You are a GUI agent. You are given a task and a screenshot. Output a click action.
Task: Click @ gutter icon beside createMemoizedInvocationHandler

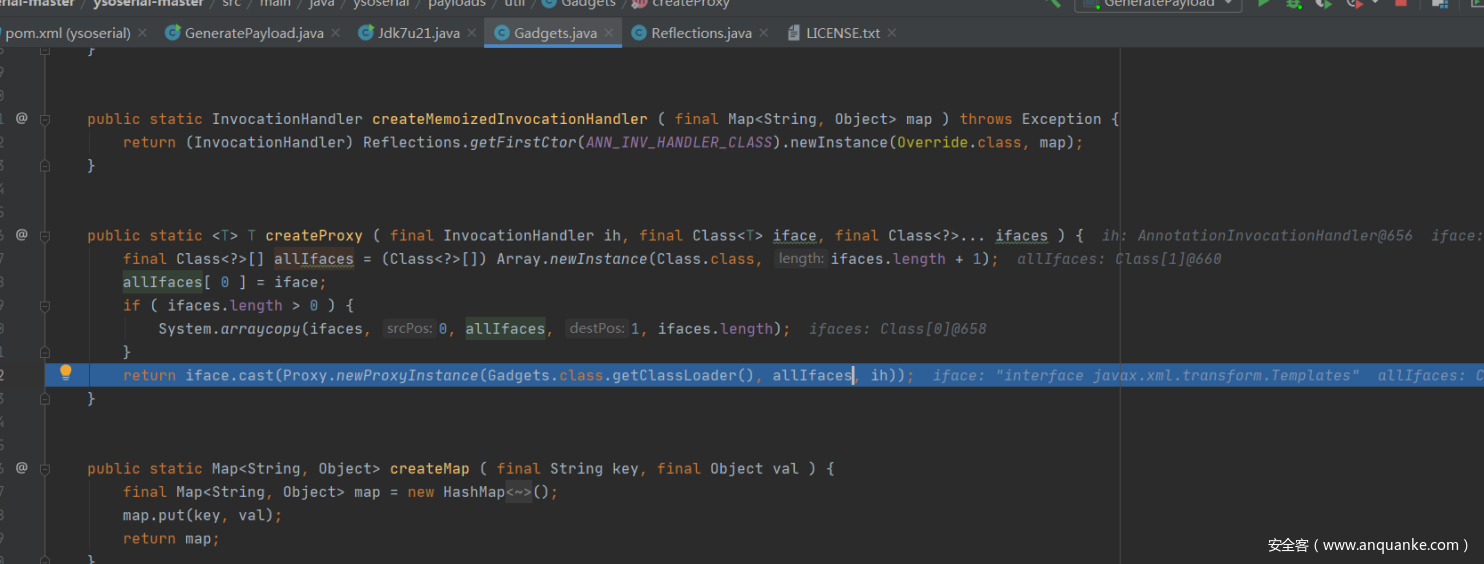point(21,118)
